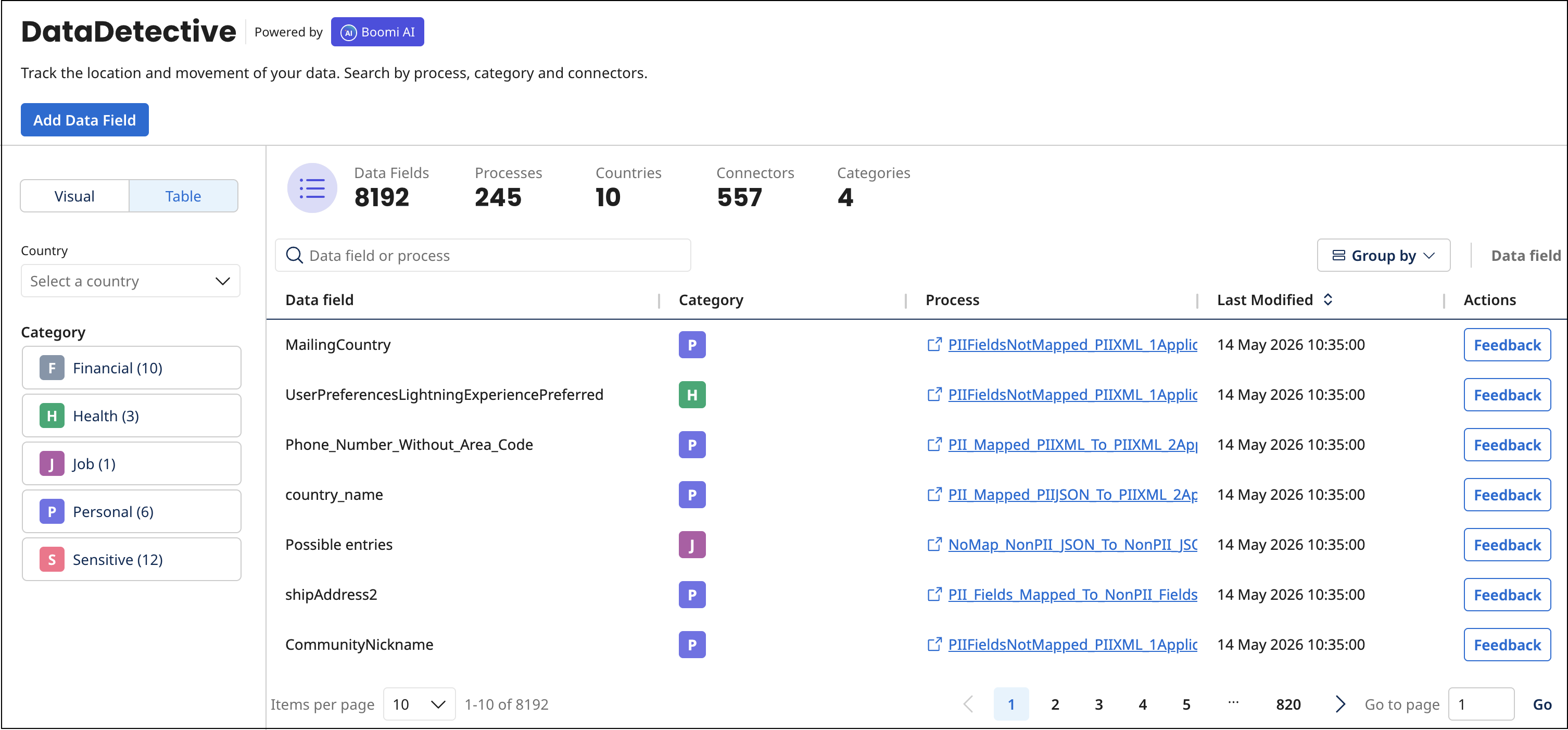Screen dimensions: 1568x730
Task: Click the Process column header
Action: (x=953, y=299)
